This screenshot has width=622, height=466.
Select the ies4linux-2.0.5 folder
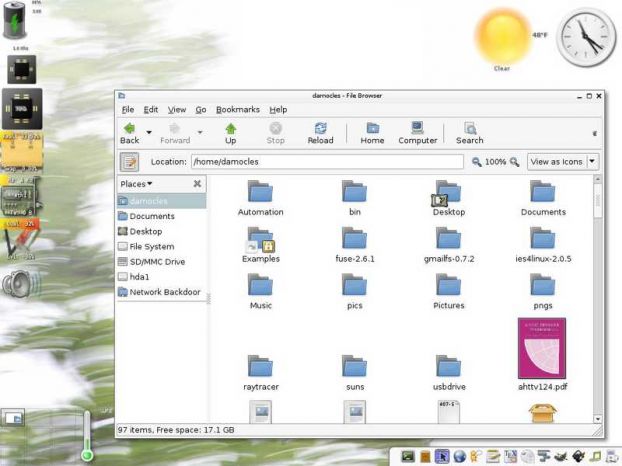point(543,245)
